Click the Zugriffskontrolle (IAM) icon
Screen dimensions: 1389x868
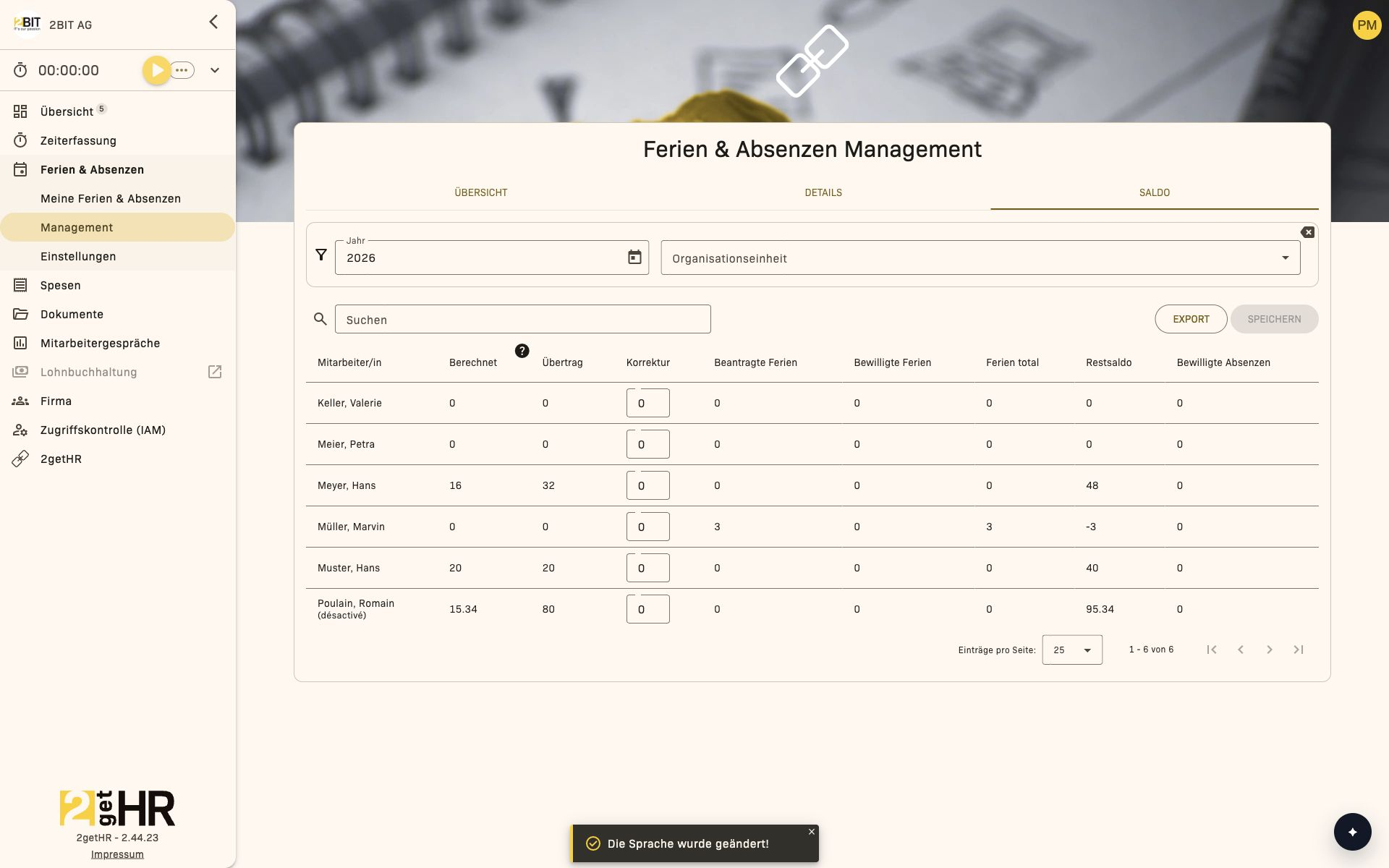20,430
